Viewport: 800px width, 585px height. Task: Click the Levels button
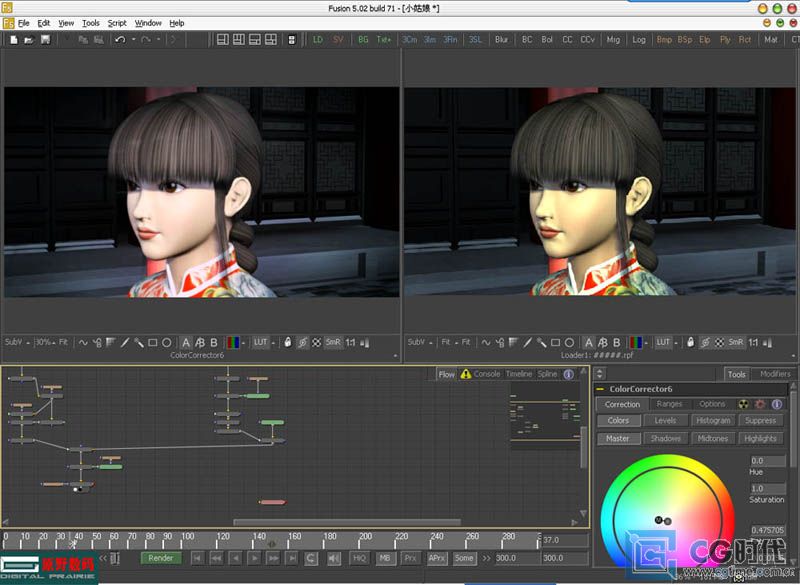pyautogui.click(x=665, y=421)
